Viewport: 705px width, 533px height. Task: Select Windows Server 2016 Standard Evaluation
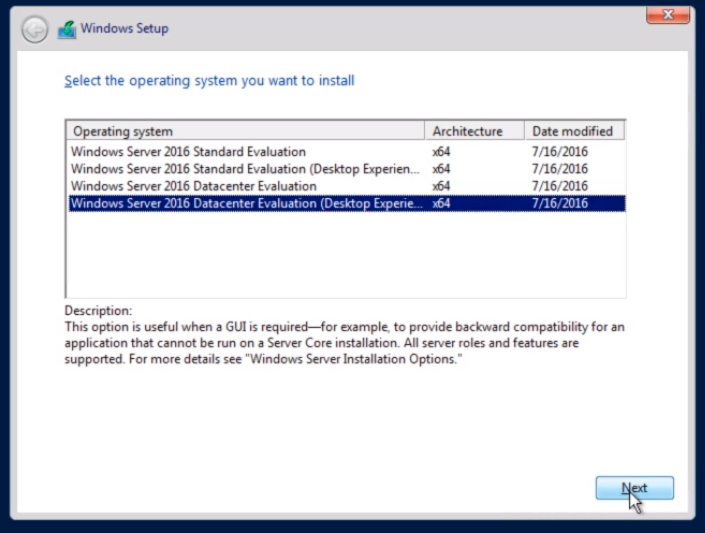coord(346,152)
